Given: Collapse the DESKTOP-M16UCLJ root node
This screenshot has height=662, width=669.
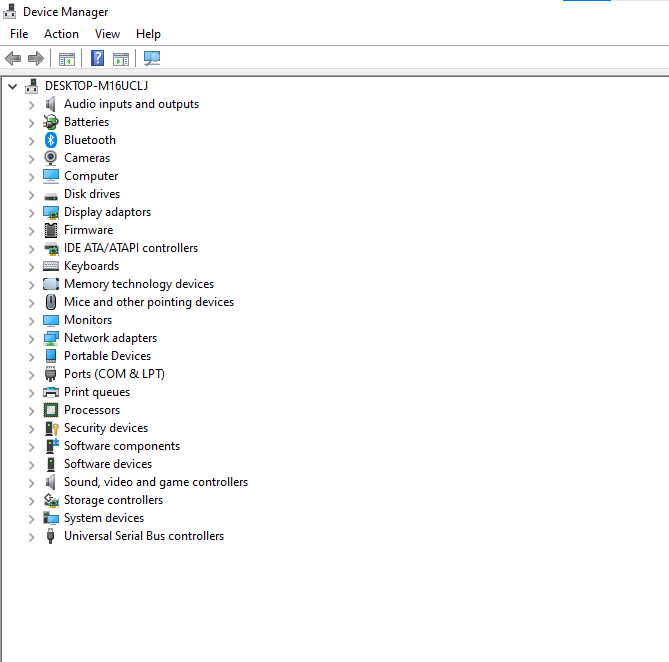Looking at the screenshot, I should click(12, 86).
